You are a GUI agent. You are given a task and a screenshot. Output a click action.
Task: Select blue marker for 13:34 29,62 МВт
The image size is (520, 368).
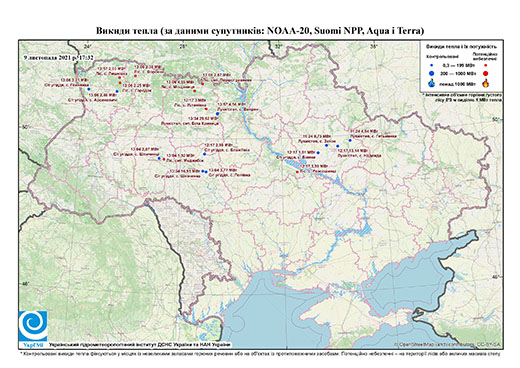[217, 114]
